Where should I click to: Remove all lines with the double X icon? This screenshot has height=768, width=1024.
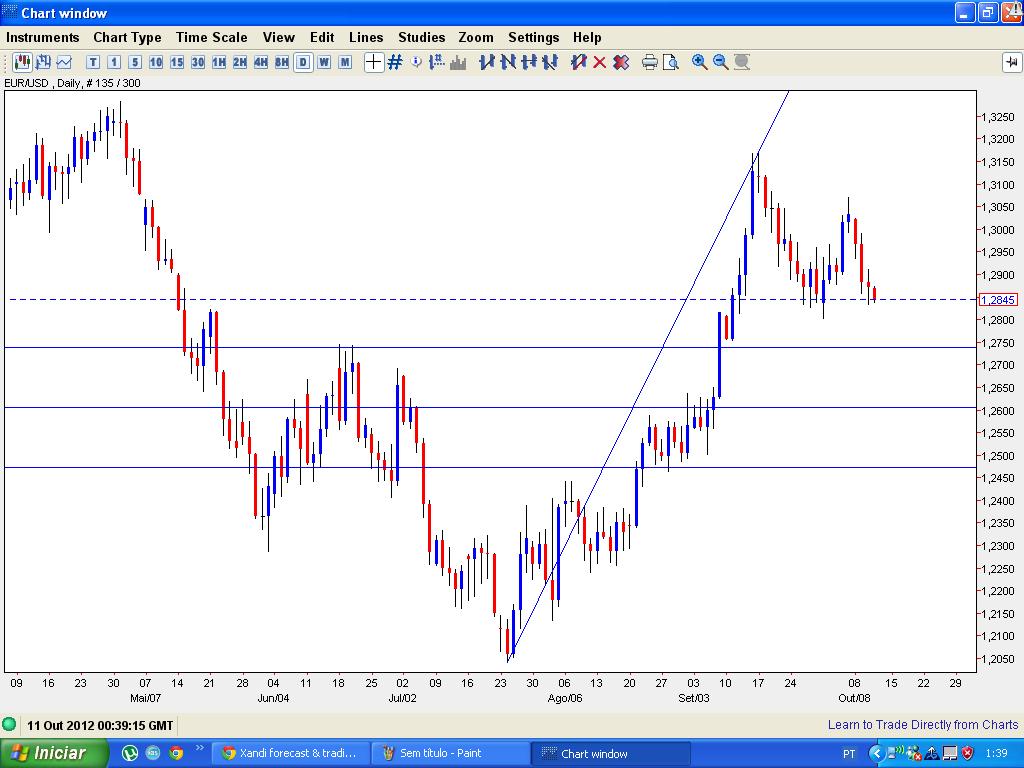[621, 63]
